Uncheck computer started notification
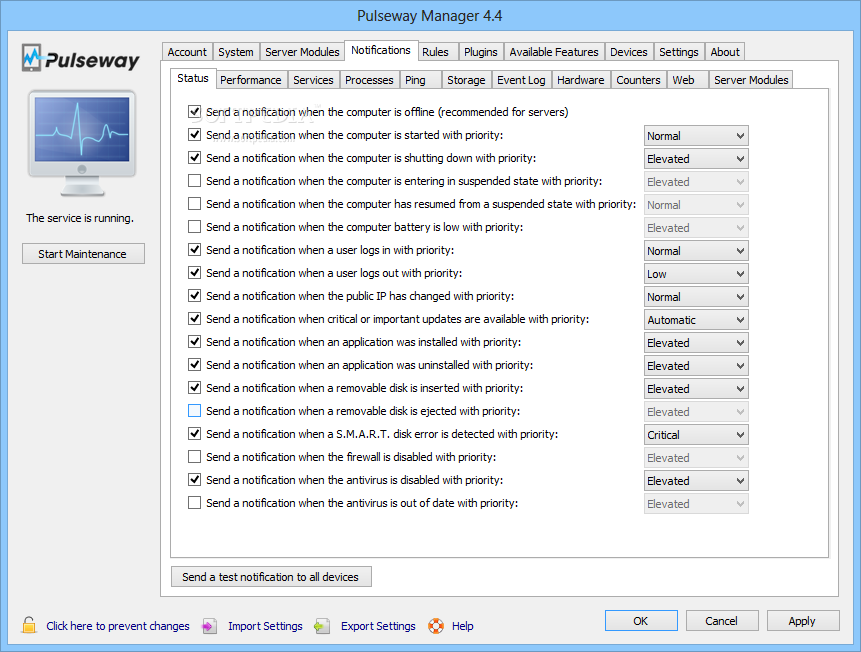 194,135
